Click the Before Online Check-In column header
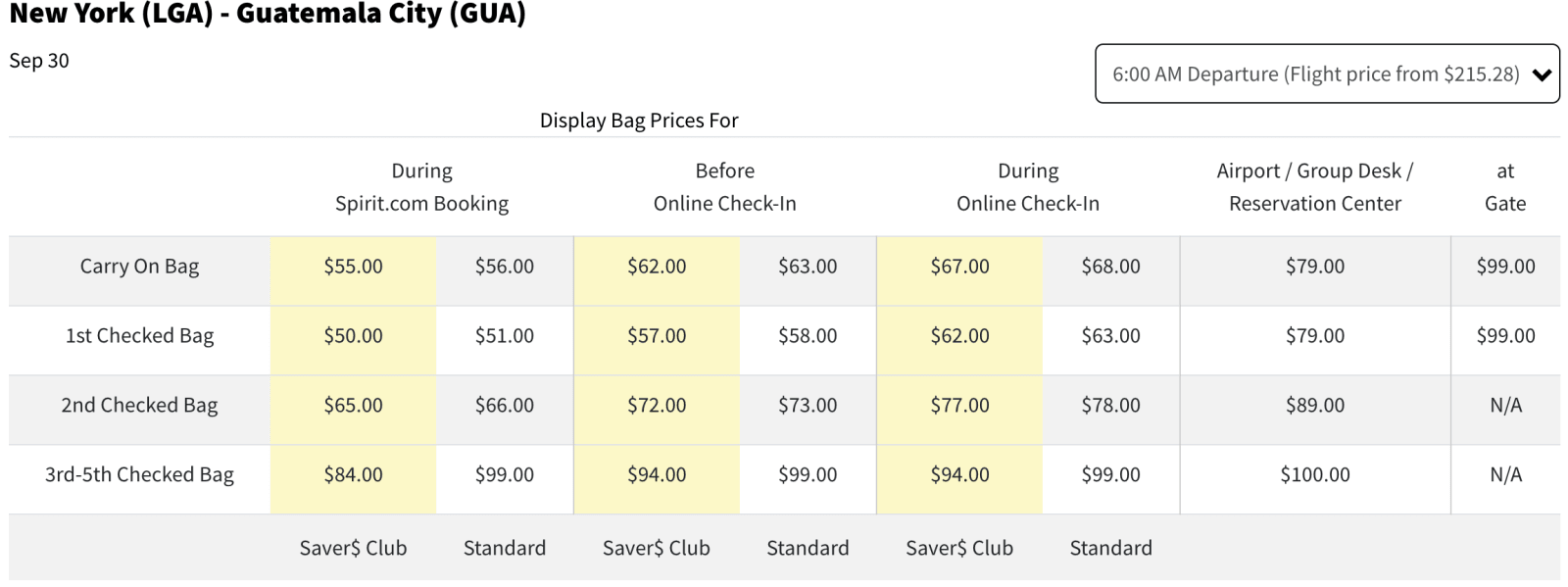The image size is (1568, 587). coord(724,187)
